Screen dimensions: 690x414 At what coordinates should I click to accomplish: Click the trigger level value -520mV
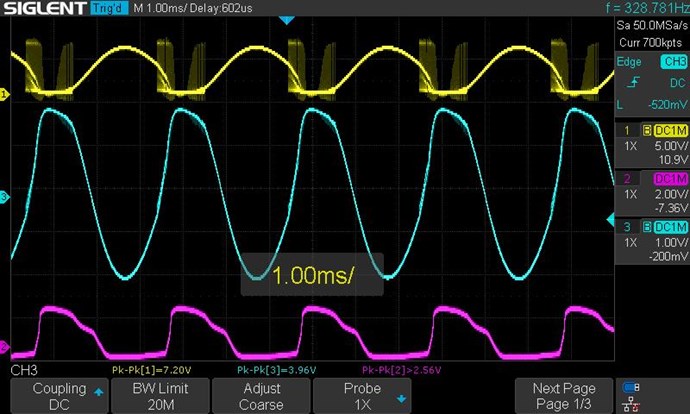[x=667, y=105]
